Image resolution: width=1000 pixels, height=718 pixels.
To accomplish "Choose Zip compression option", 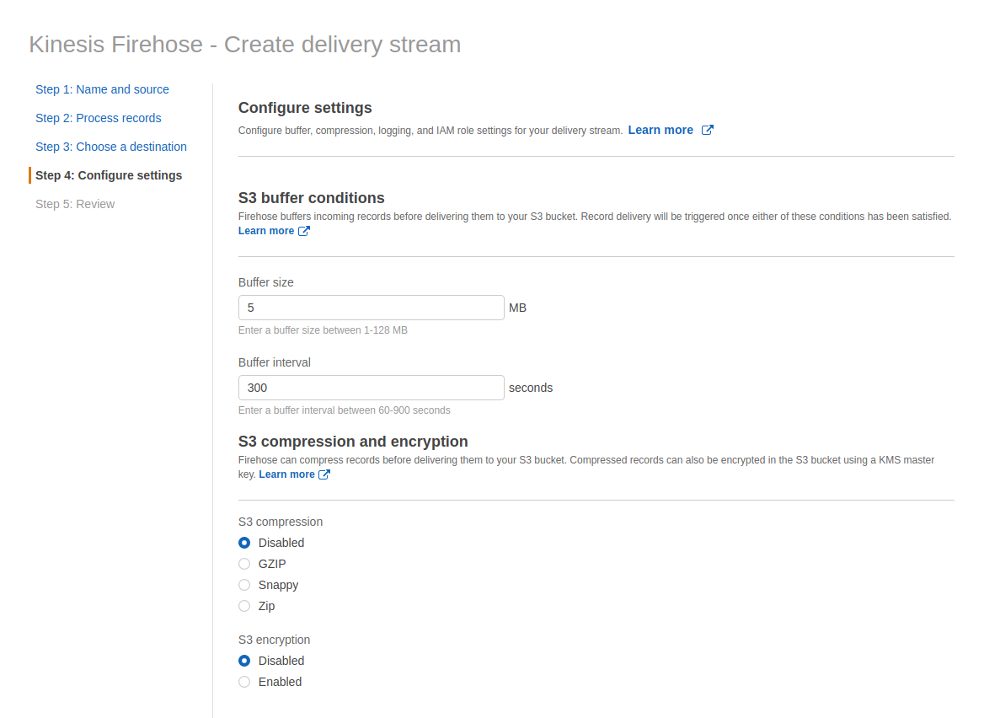I will click(244, 606).
